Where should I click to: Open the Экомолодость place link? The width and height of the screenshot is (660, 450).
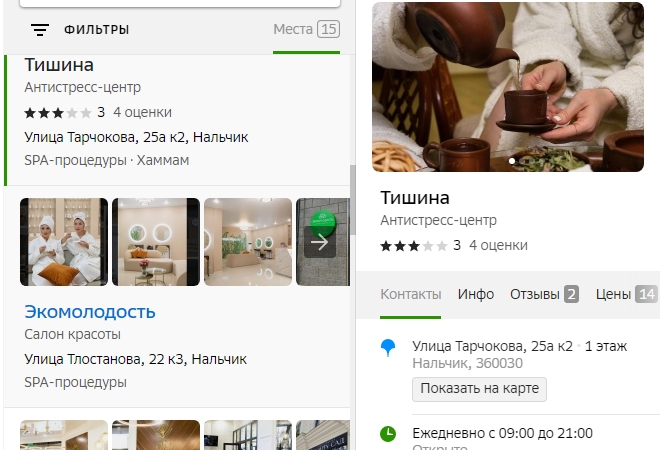(90, 312)
